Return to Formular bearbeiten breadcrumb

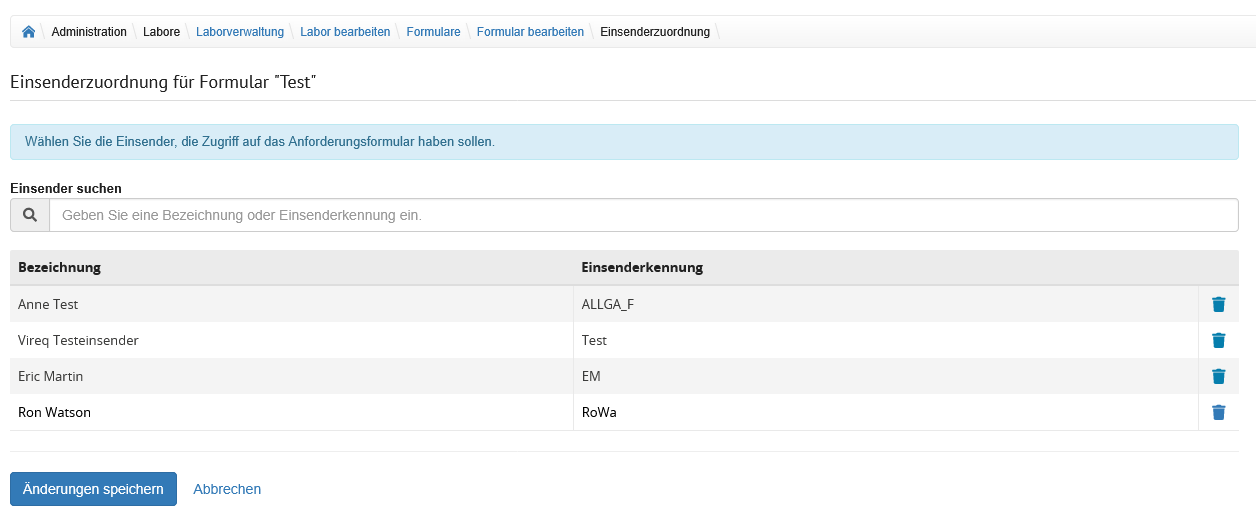[x=530, y=32]
